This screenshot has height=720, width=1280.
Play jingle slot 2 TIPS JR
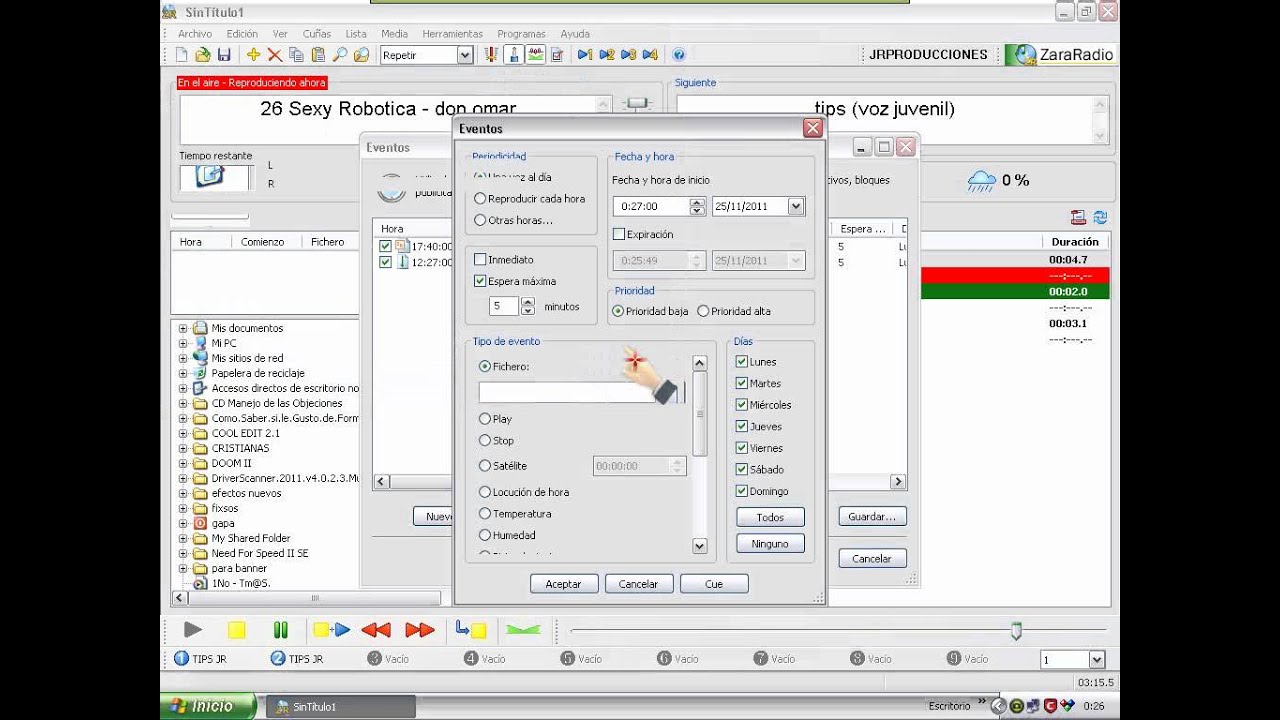[296, 659]
